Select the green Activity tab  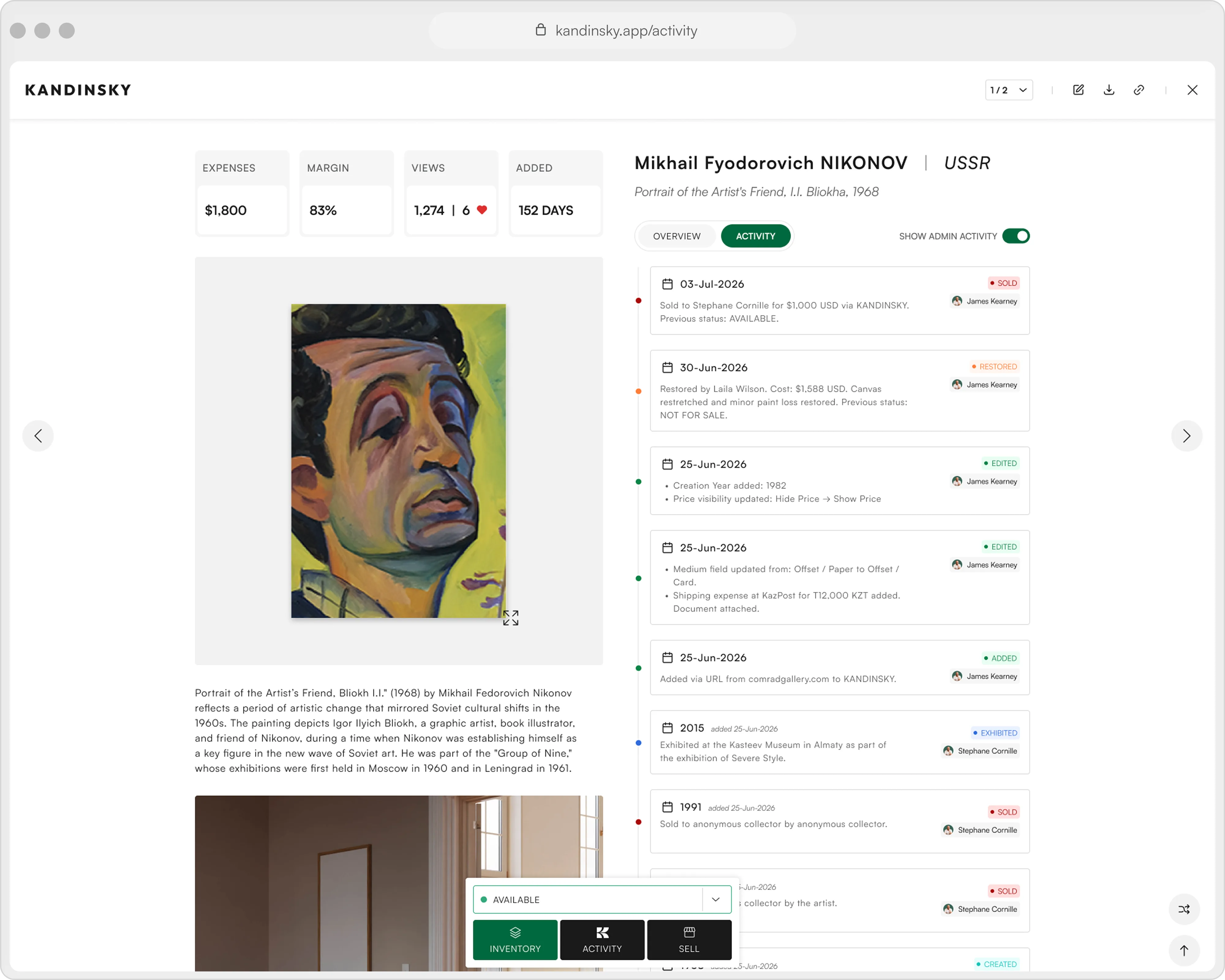click(755, 236)
